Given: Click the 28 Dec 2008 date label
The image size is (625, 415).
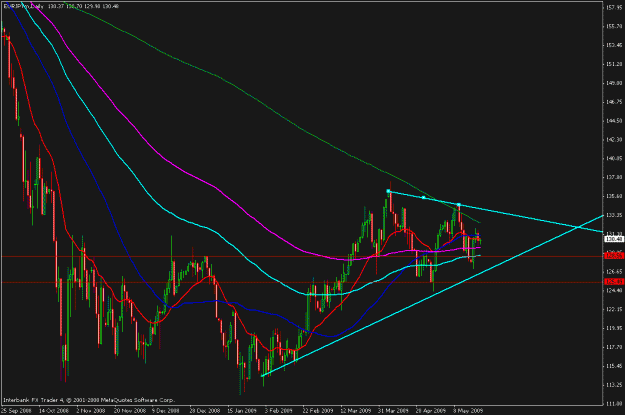Looking at the screenshot, I should tap(205, 410).
